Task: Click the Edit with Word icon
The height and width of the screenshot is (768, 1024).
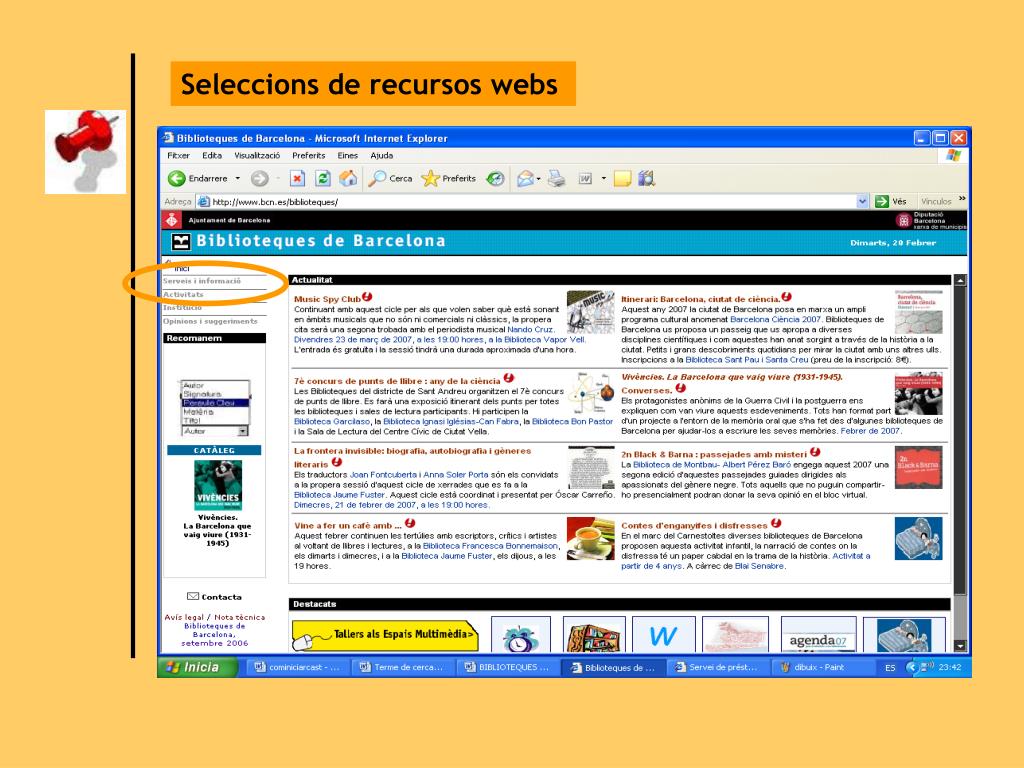Action: pos(585,178)
